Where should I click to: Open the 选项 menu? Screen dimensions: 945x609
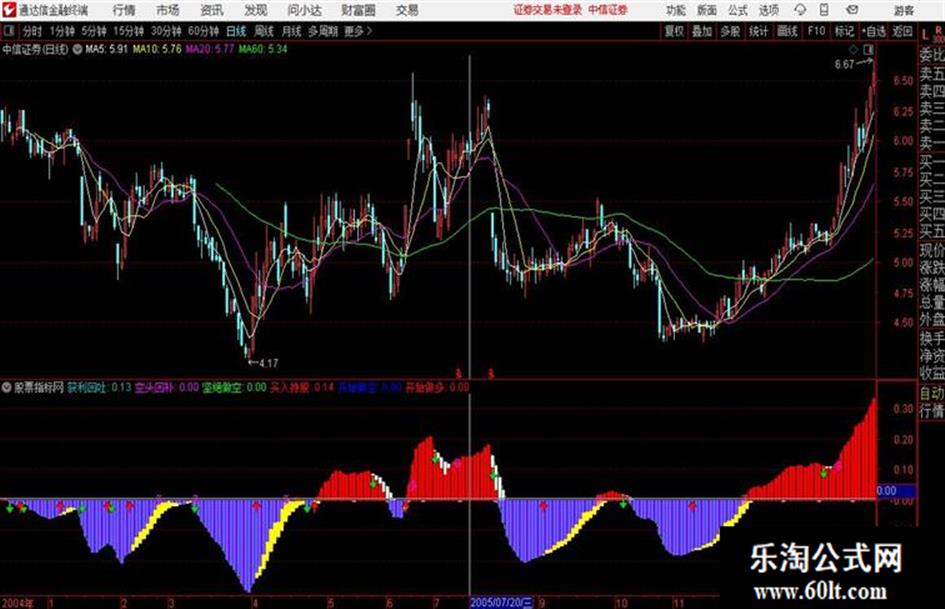coord(768,10)
